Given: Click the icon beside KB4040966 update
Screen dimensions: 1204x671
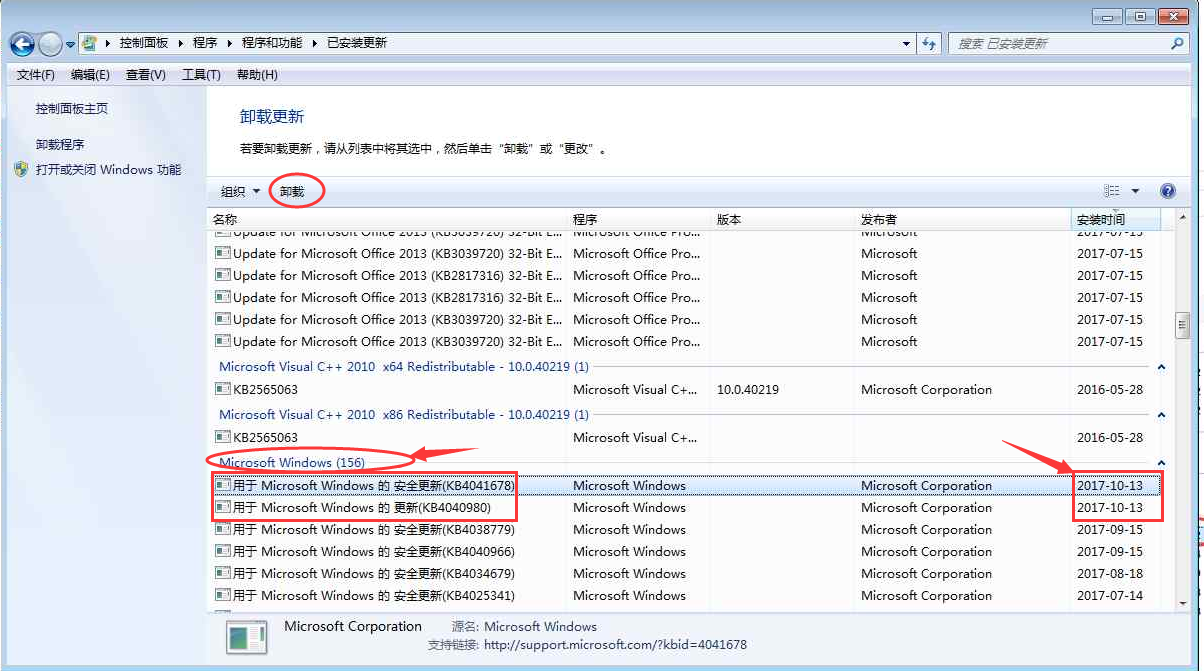Looking at the screenshot, I should (x=223, y=551).
